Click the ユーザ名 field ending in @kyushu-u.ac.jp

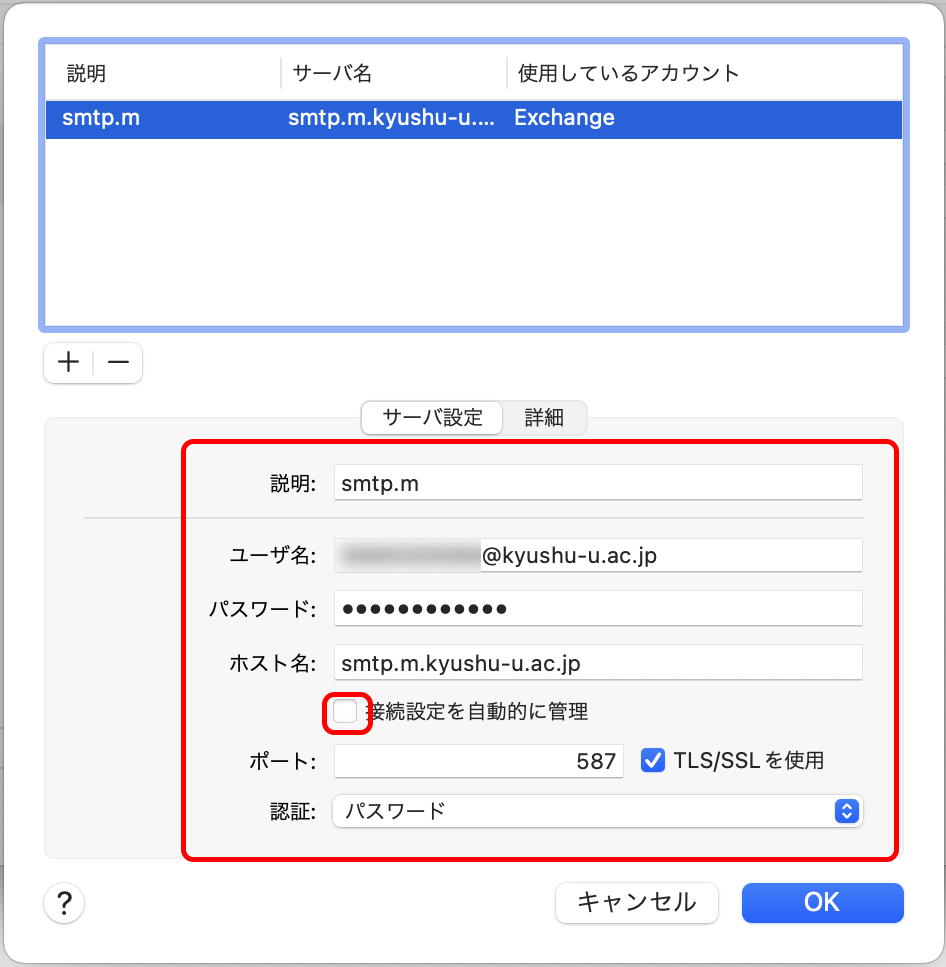tap(597, 555)
